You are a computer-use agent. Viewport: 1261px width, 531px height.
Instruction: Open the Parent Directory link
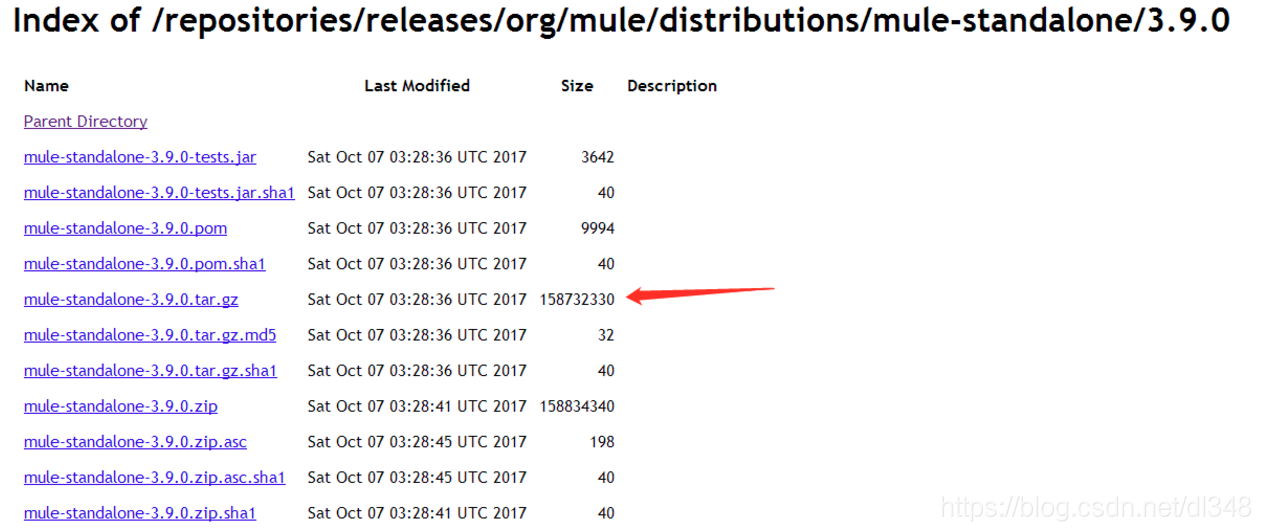click(x=86, y=121)
